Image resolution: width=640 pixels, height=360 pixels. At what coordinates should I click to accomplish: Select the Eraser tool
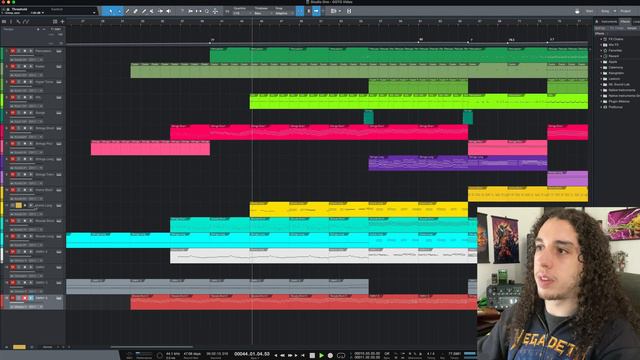point(136,11)
